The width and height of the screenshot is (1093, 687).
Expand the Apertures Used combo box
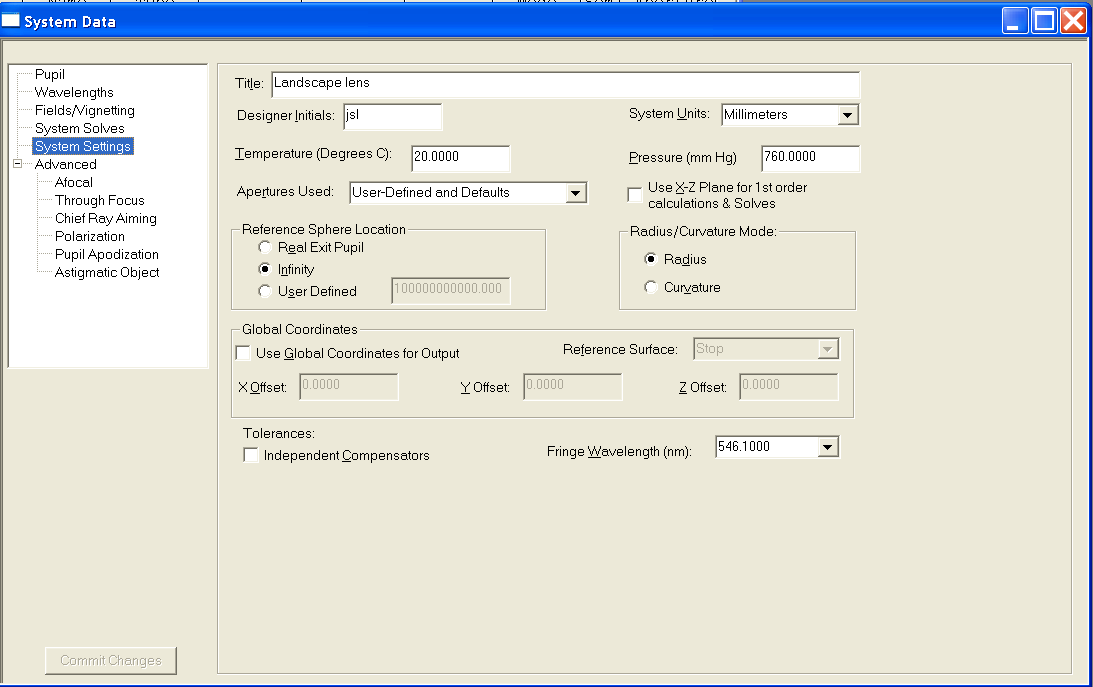coord(575,193)
